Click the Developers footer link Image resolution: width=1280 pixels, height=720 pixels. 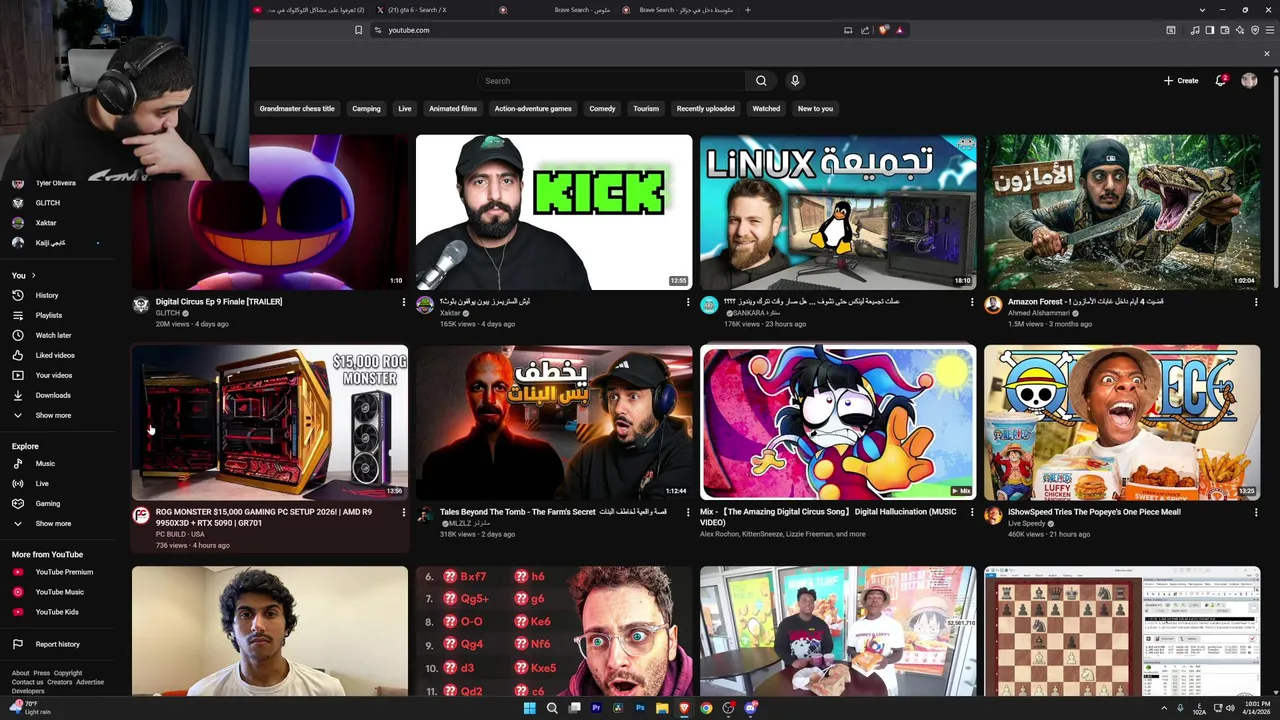click(28, 691)
